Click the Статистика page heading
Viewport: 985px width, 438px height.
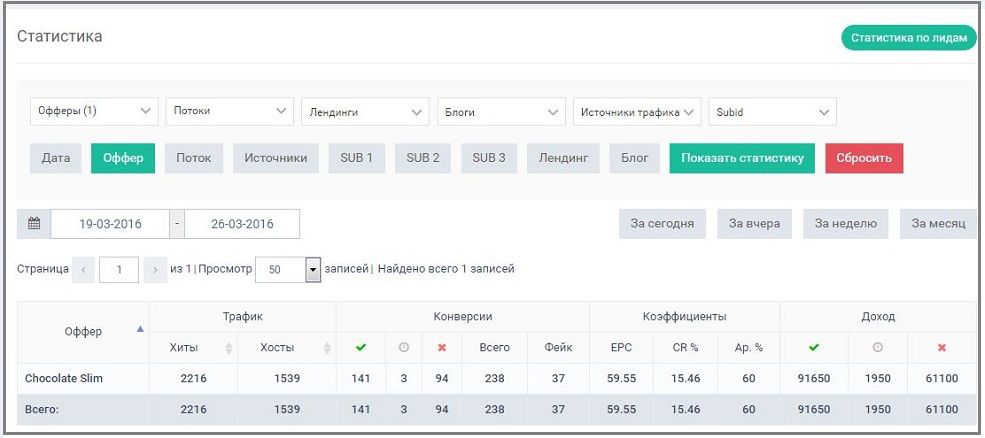point(60,36)
